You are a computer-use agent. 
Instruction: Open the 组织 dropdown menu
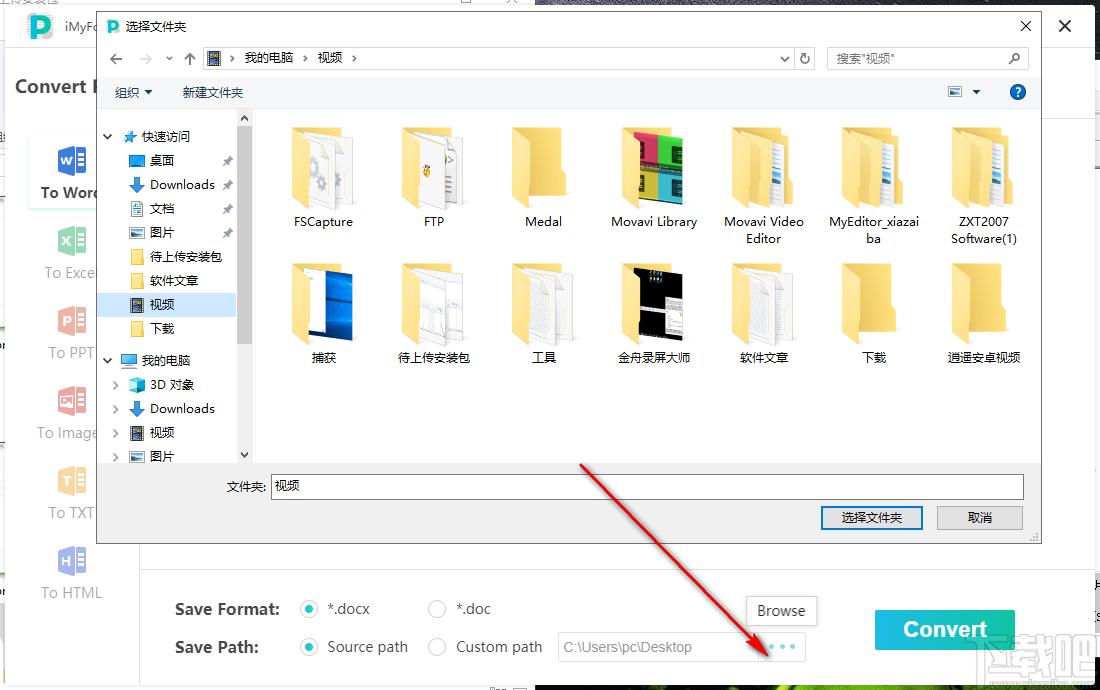[133, 93]
